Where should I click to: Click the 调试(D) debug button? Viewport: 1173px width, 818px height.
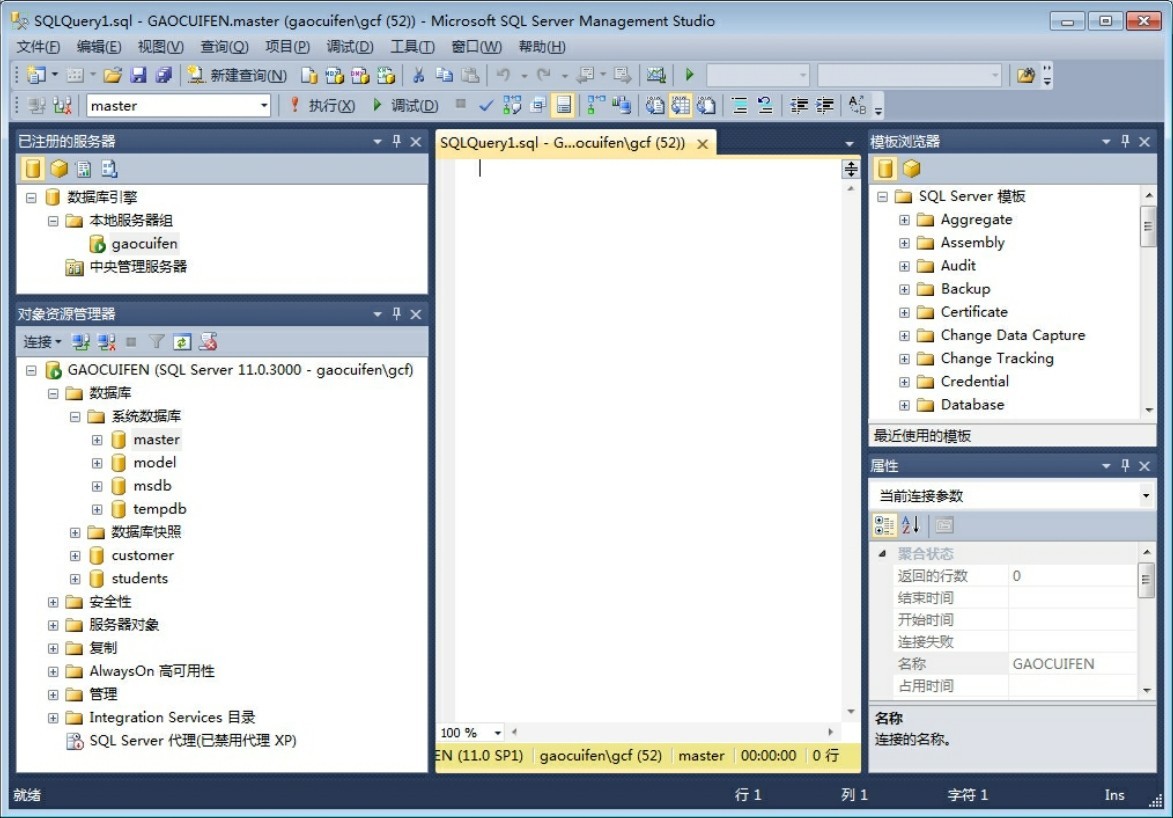pos(405,106)
